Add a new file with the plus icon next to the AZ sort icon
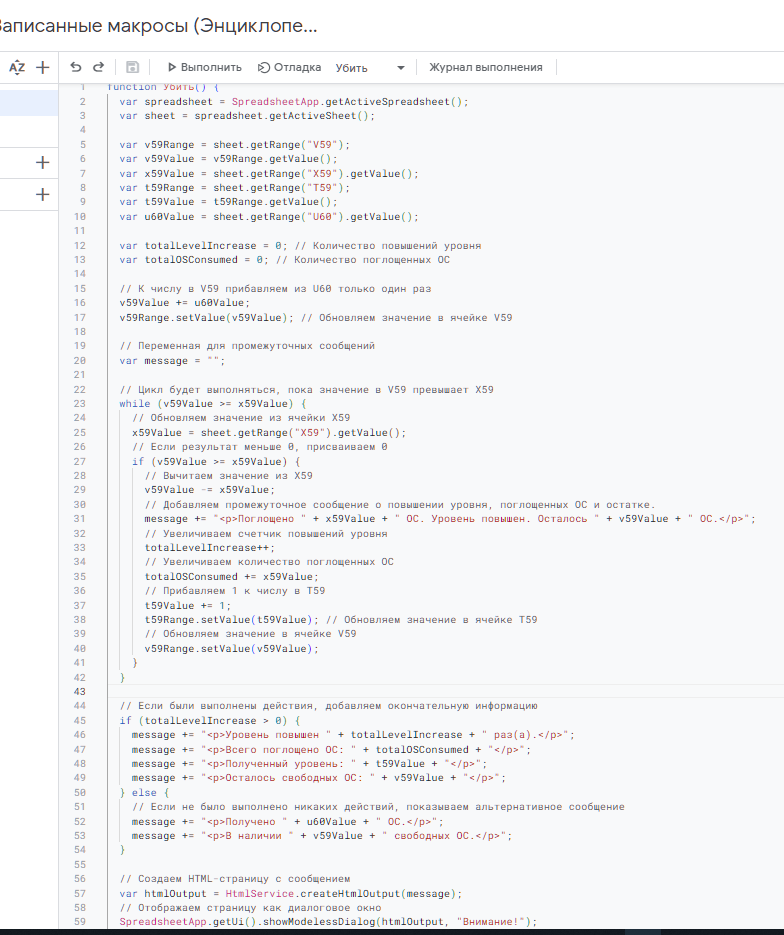This screenshot has width=784, height=935. 42,68
